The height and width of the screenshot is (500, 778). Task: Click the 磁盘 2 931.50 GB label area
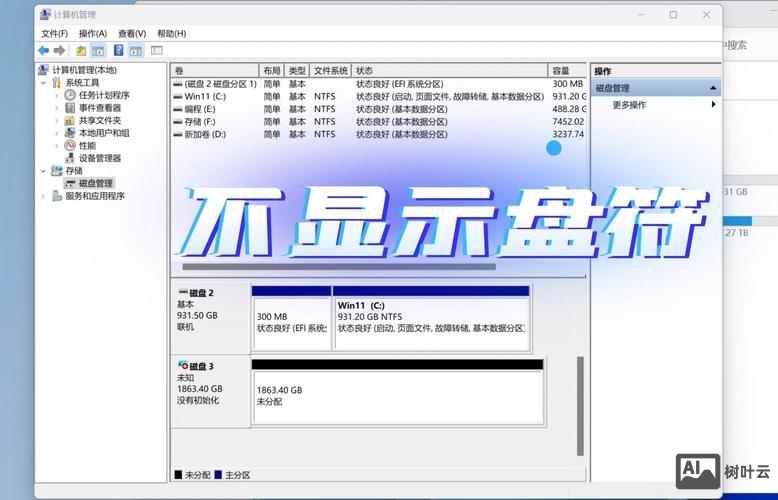click(210, 318)
